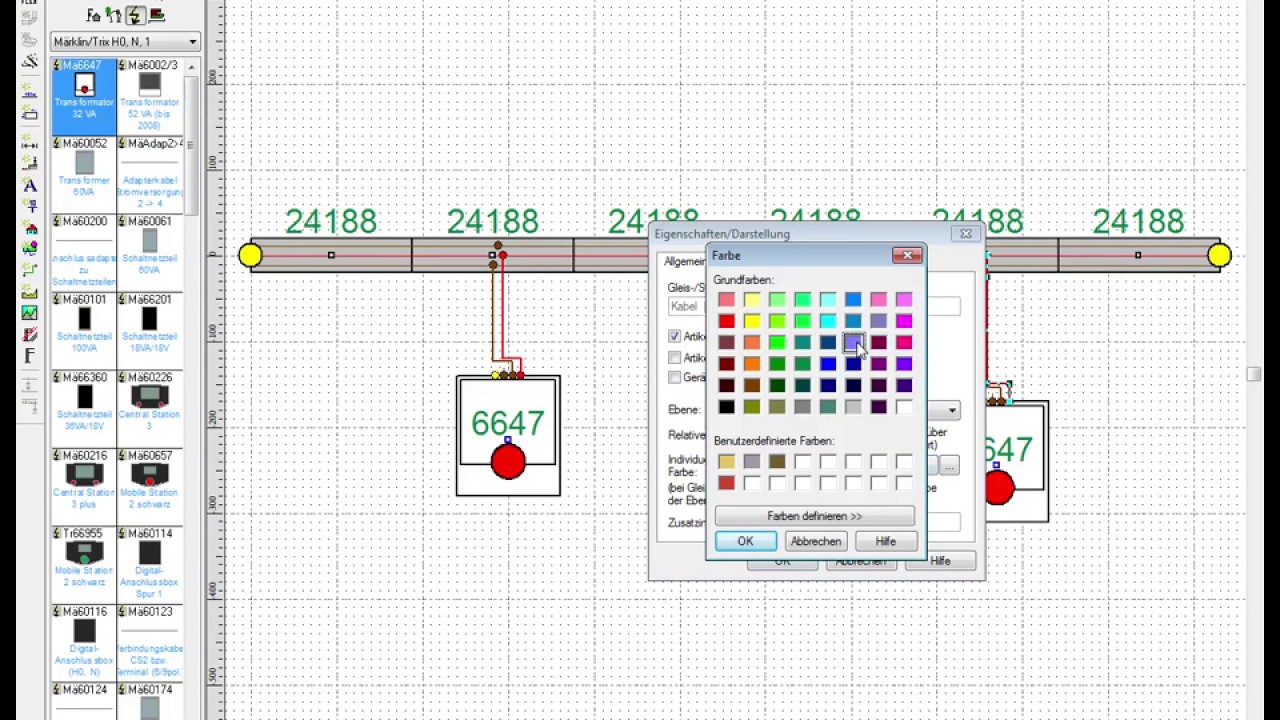The width and height of the screenshot is (1280, 720).
Task: Pick the bright yellow basic color swatch
Action: pos(751,321)
